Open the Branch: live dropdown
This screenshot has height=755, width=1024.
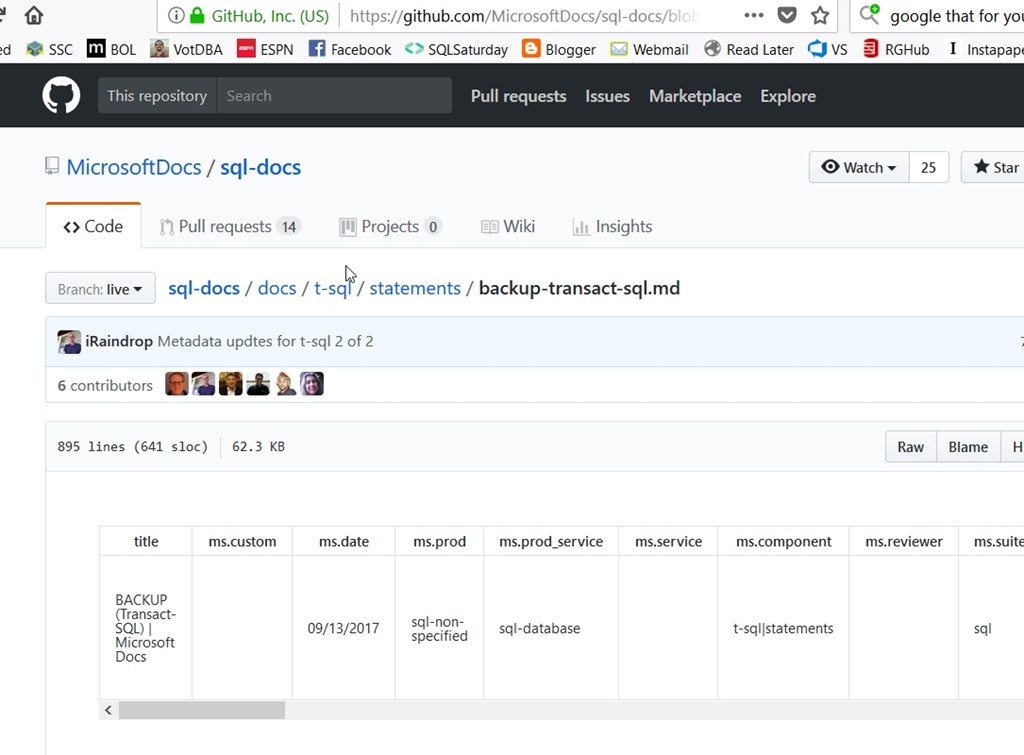point(100,289)
